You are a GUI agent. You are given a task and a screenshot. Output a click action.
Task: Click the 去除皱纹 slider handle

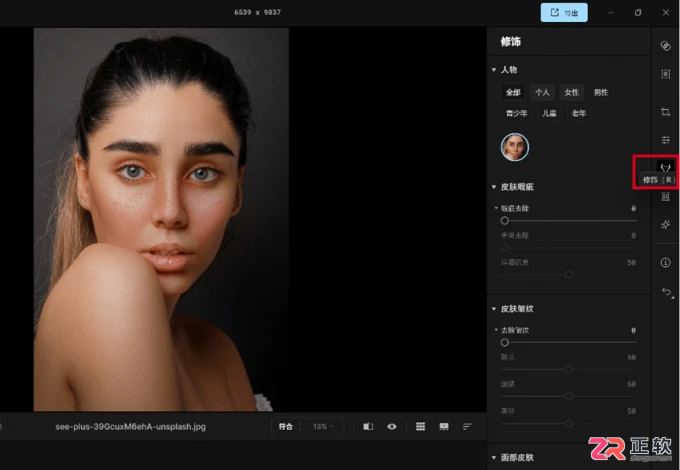click(x=504, y=343)
